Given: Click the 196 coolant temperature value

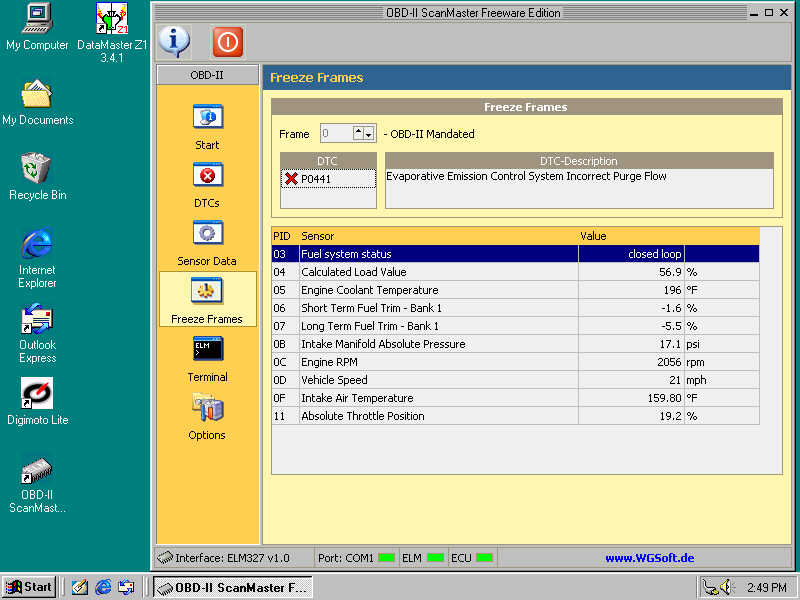Looking at the screenshot, I should tap(631, 290).
